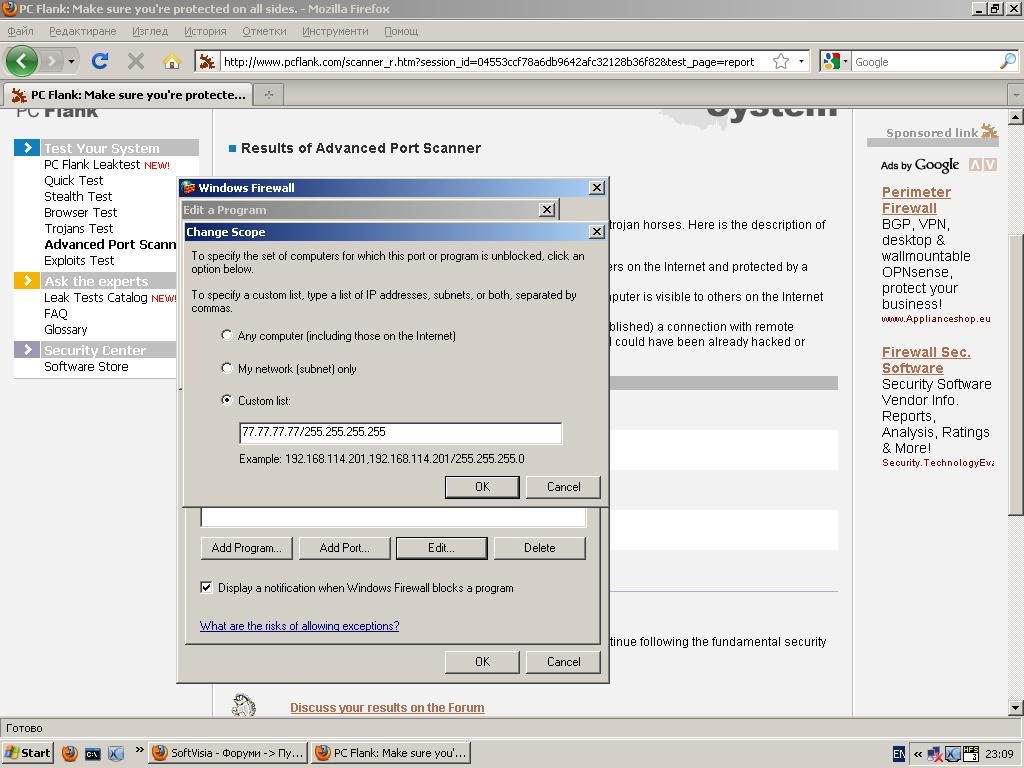Open PC Flank Leaktest link
The width and height of the screenshot is (1024, 768).
click(x=92, y=165)
